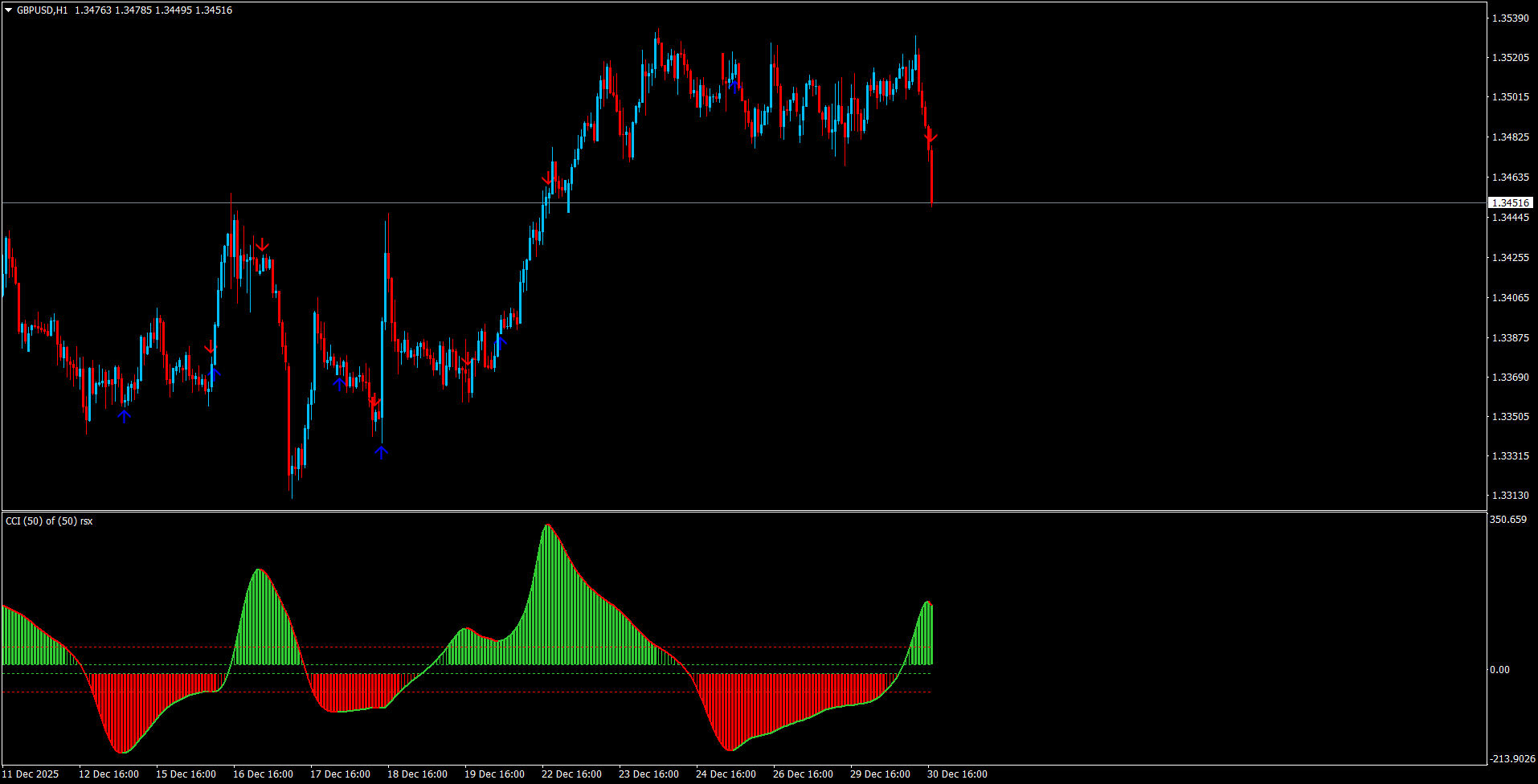Click the 1.35015 price scale label
1538x784 pixels.
click(x=1511, y=97)
